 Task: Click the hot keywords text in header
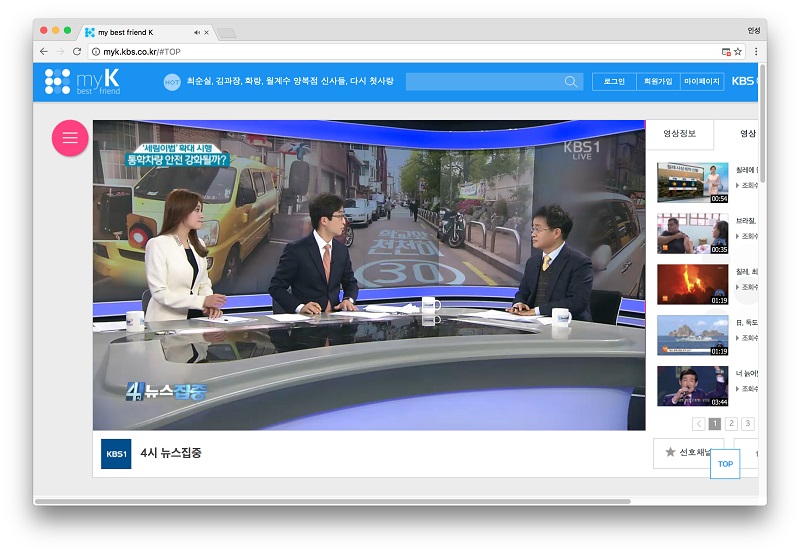tap(290, 81)
